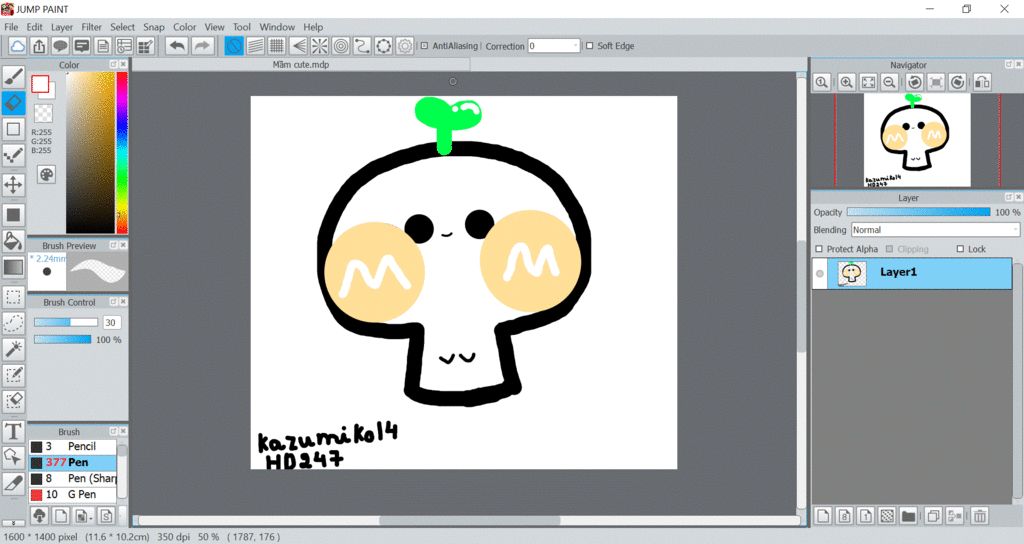The height and width of the screenshot is (544, 1024).
Task: Select the rectangular Select tool
Action: [13, 297]
